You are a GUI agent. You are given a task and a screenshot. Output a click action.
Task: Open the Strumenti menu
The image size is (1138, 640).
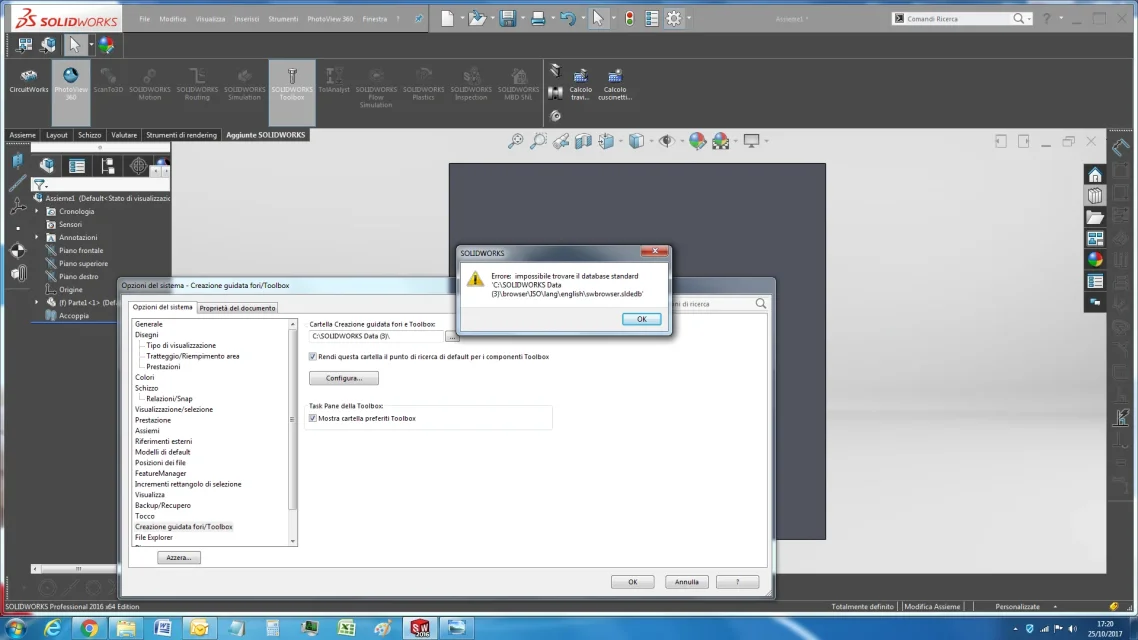[x=283, y=19]
